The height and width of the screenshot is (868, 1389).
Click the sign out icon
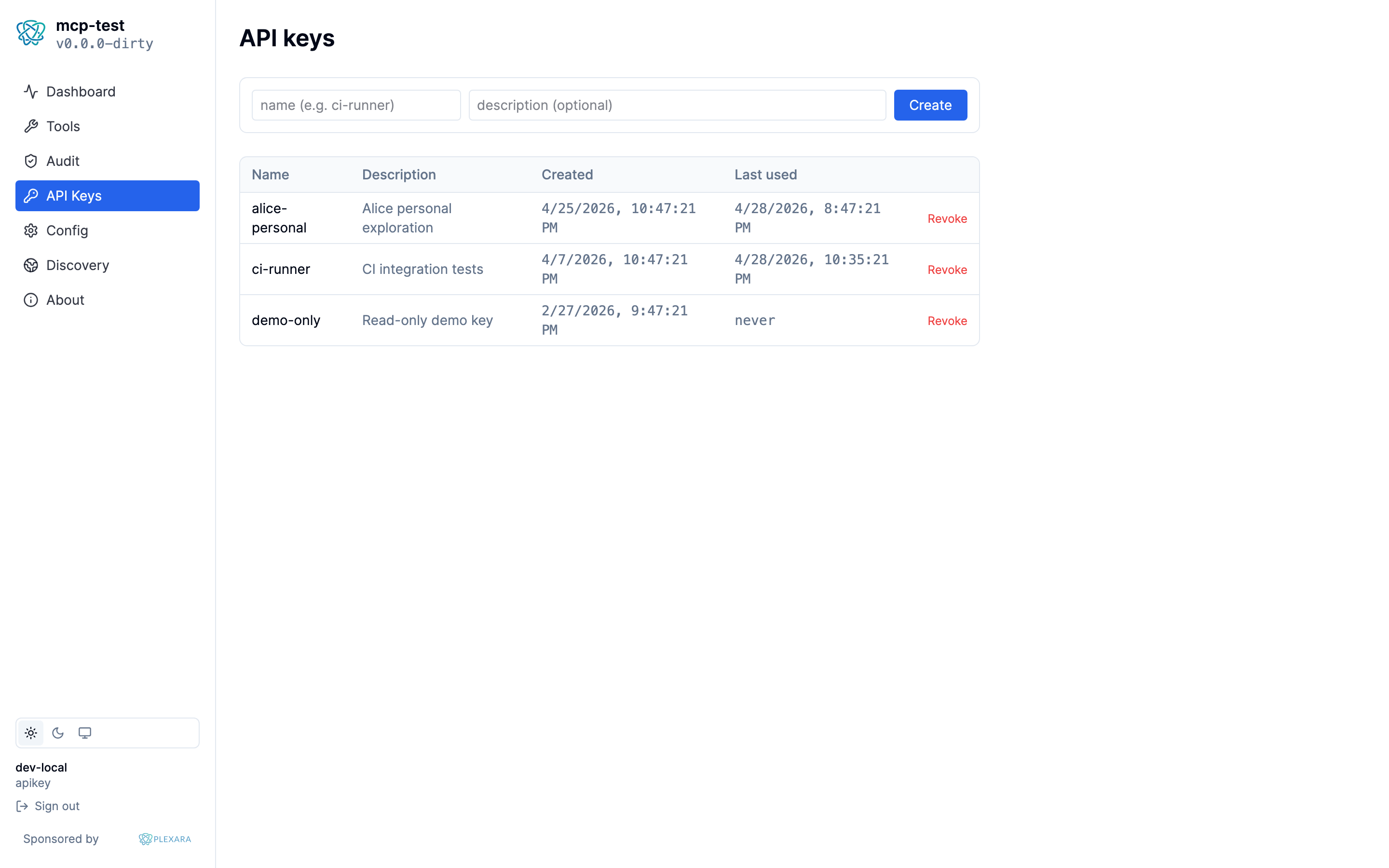click(22, 805)
